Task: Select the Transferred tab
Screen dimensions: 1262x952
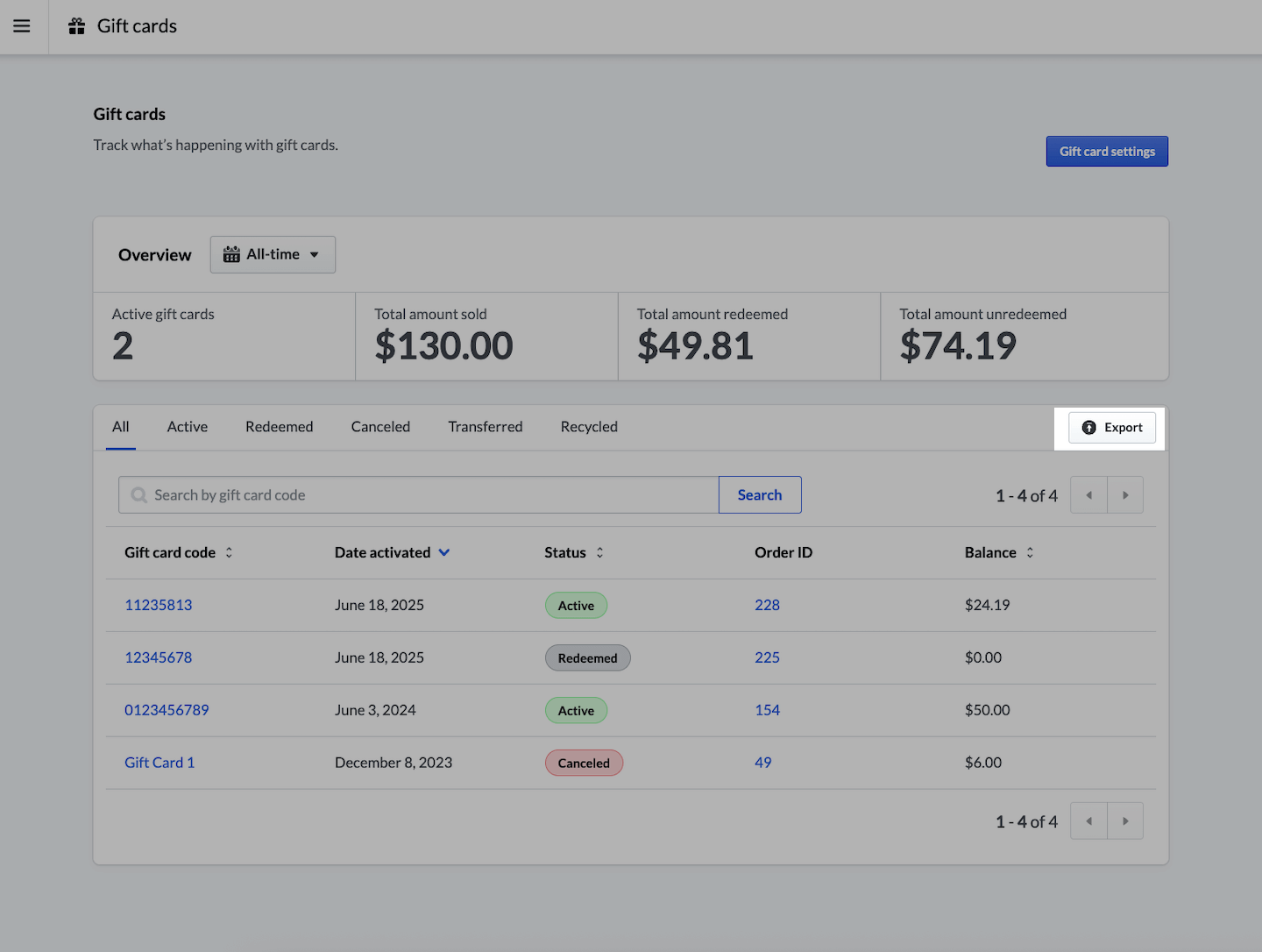Action: (x=485, y=427)
